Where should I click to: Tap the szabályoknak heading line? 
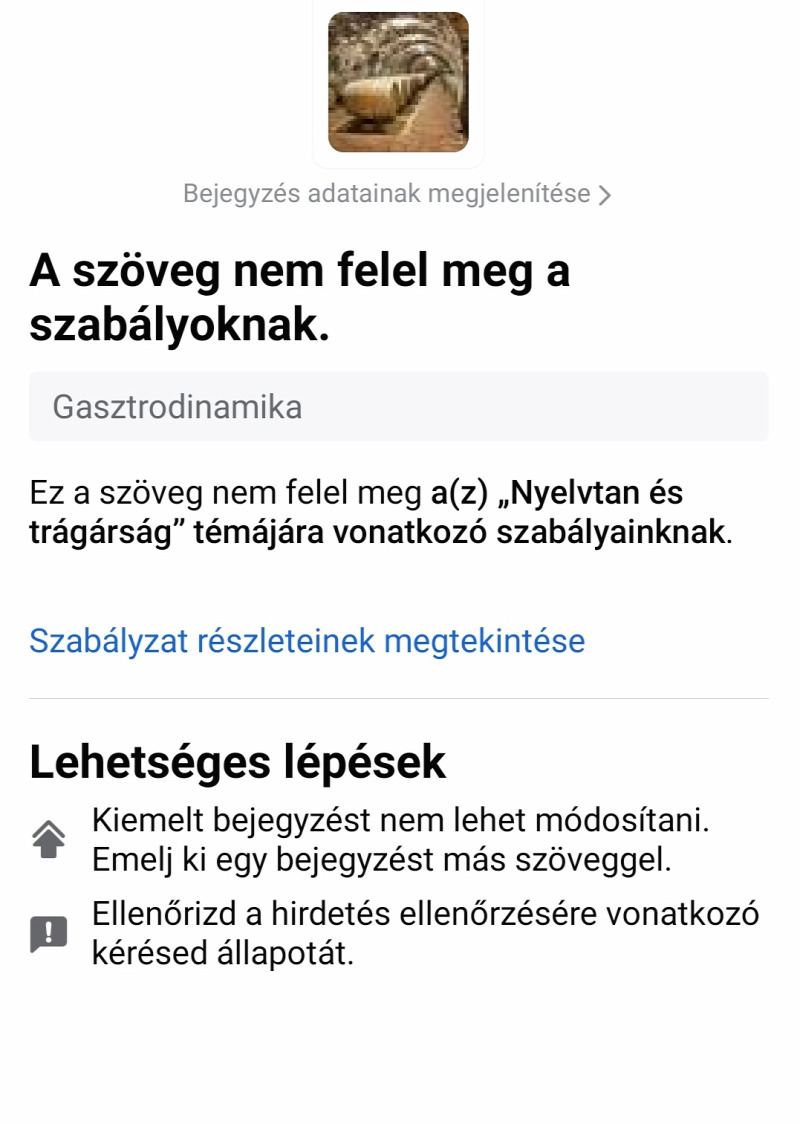point(179,326)
